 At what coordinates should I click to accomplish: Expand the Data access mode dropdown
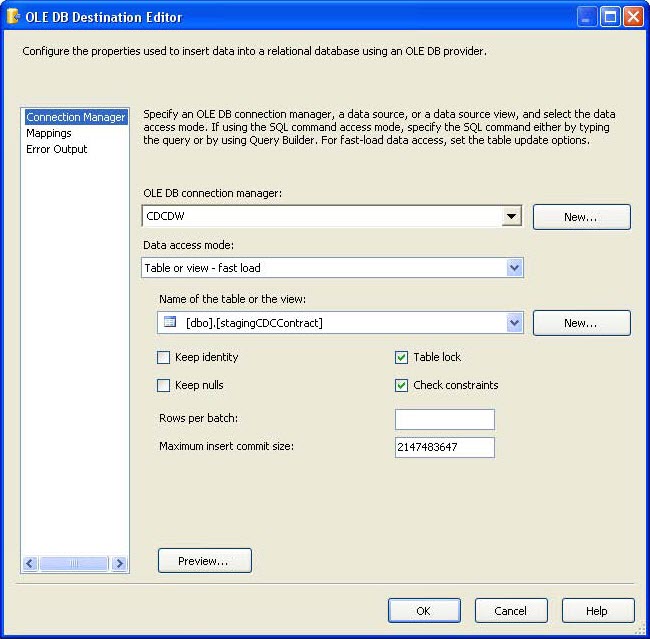point(514,268)
